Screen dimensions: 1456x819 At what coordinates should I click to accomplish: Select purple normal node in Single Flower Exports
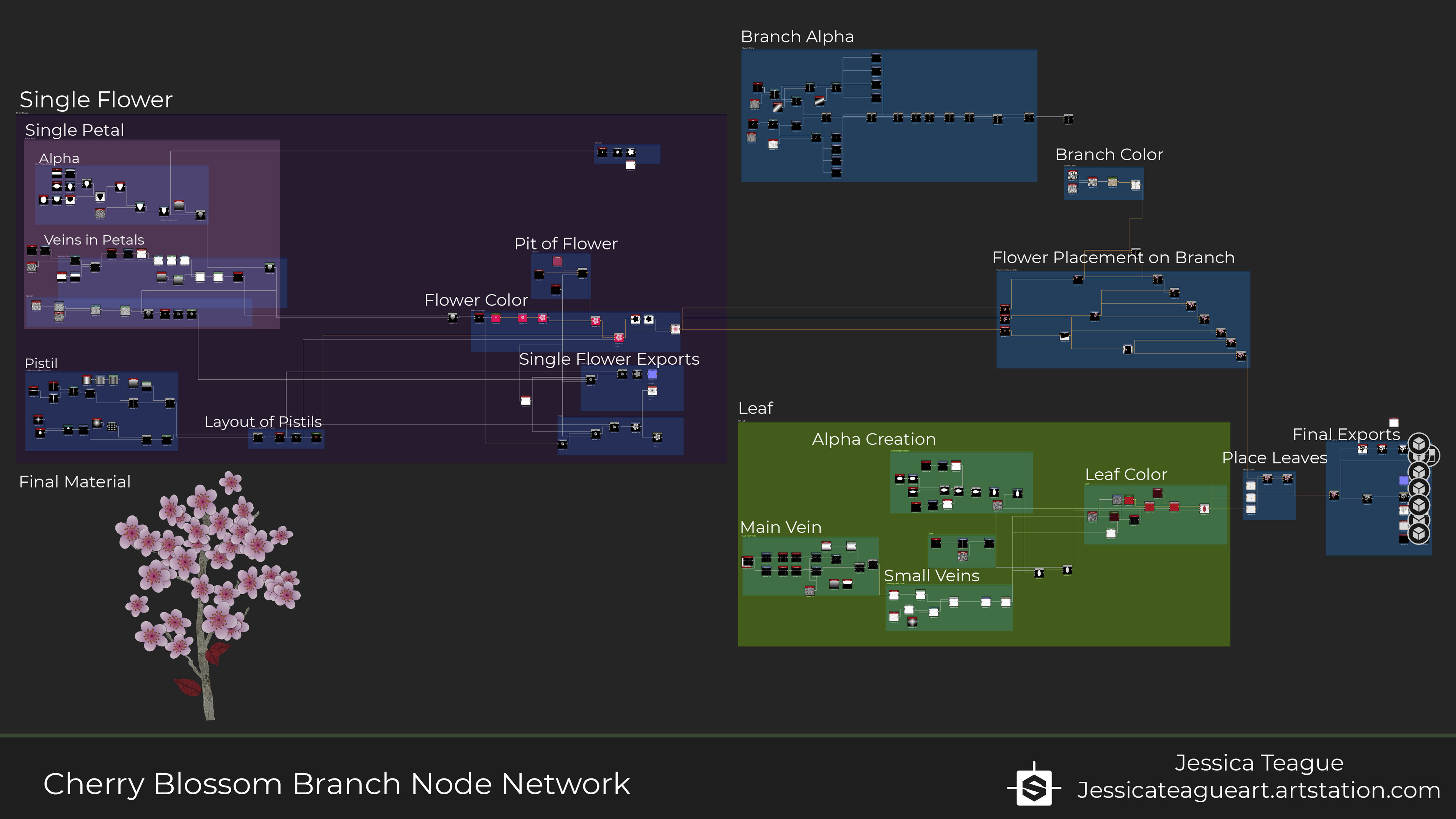[652, 374]
